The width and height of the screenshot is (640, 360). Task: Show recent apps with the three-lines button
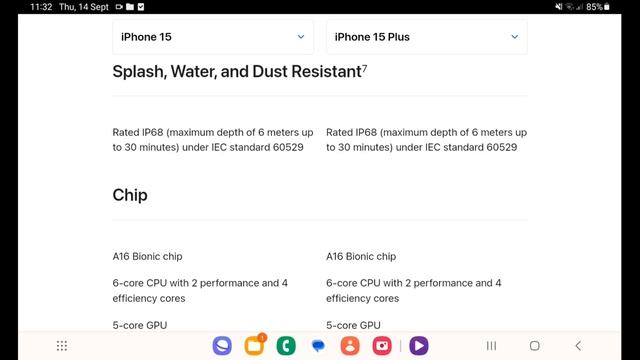point(491,346)
